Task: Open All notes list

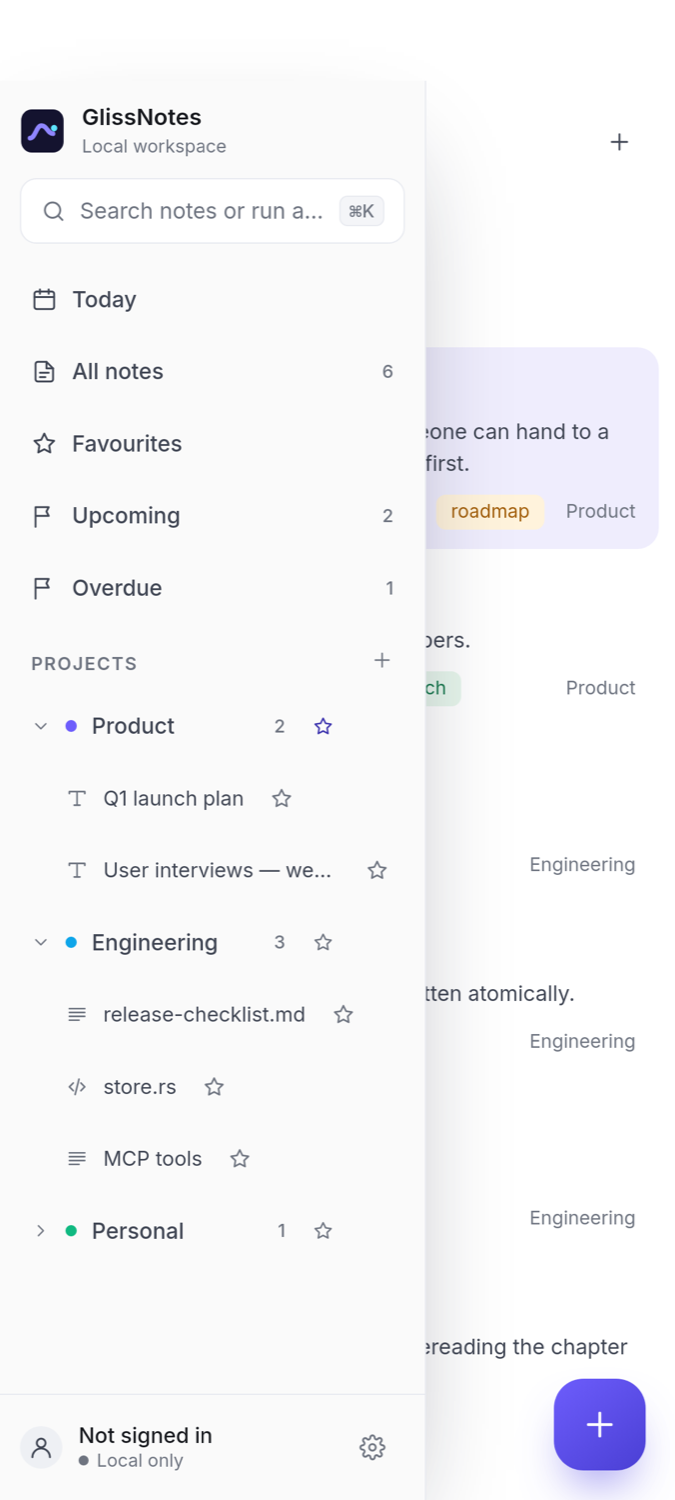Action: click(212, 372)
